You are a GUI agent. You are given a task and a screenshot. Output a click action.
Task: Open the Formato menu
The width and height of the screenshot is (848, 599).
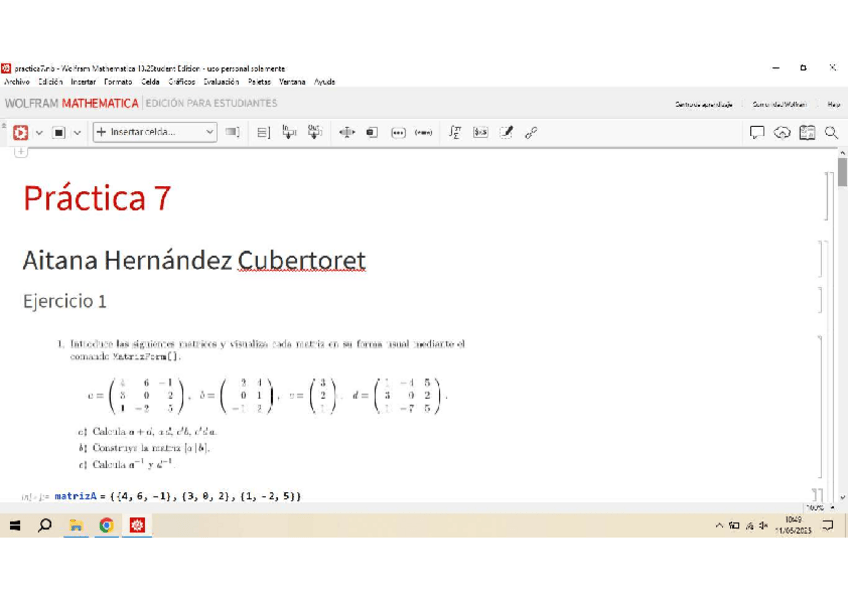(118, 82)
